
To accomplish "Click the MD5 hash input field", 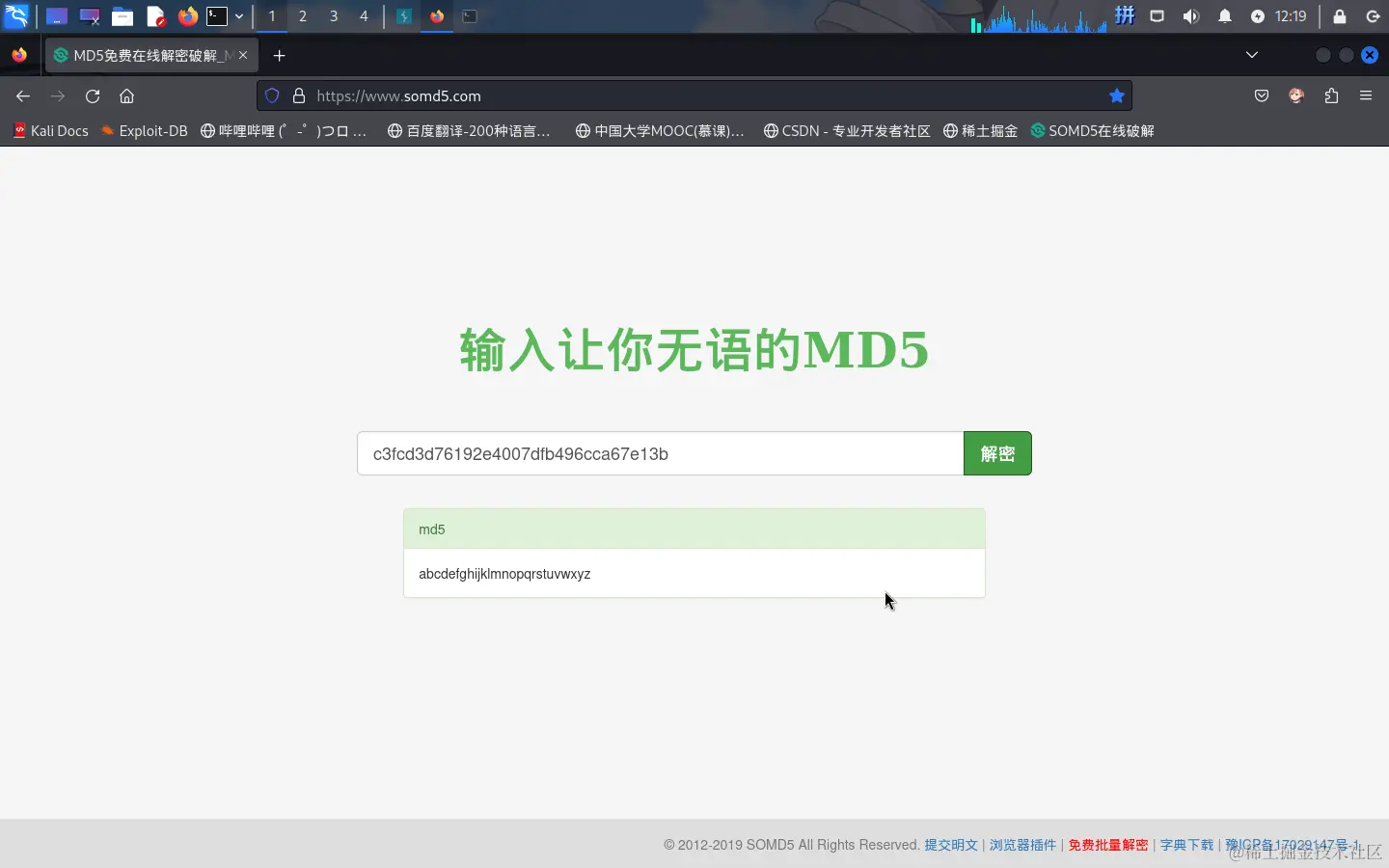I will [x=661, y=453].
